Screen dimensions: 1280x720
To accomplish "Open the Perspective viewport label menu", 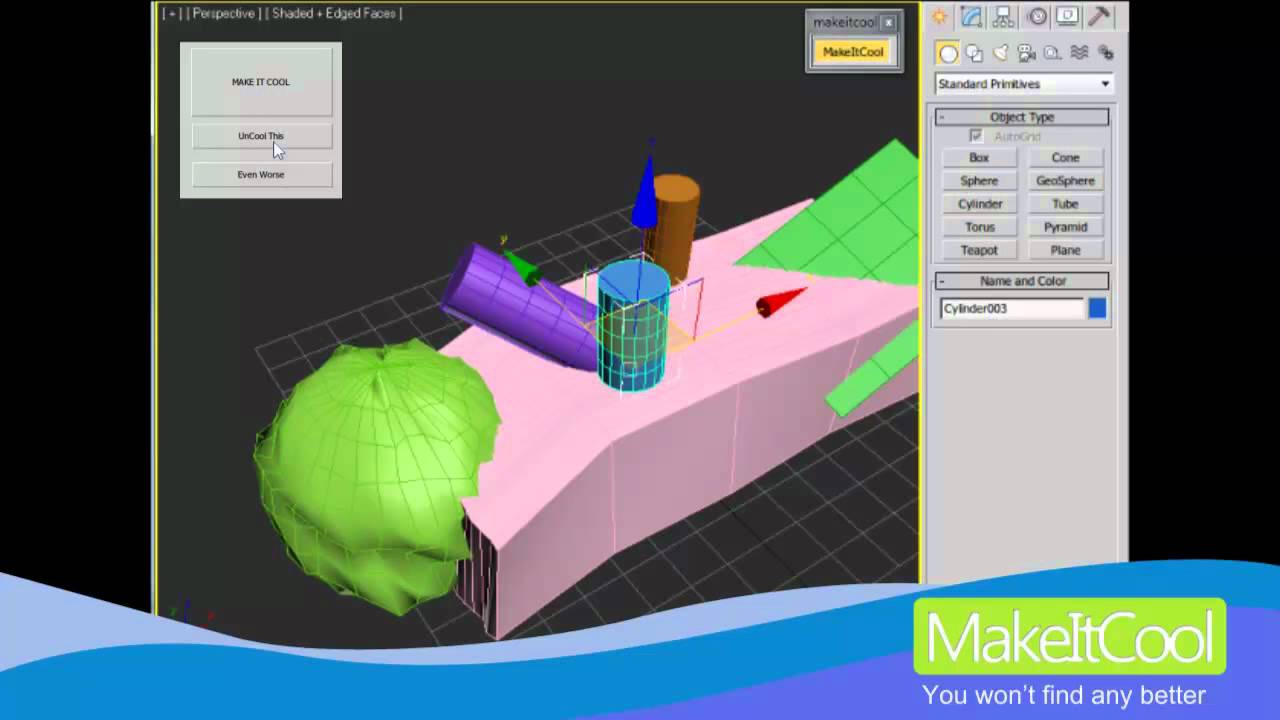I will [x=223, y=14].
